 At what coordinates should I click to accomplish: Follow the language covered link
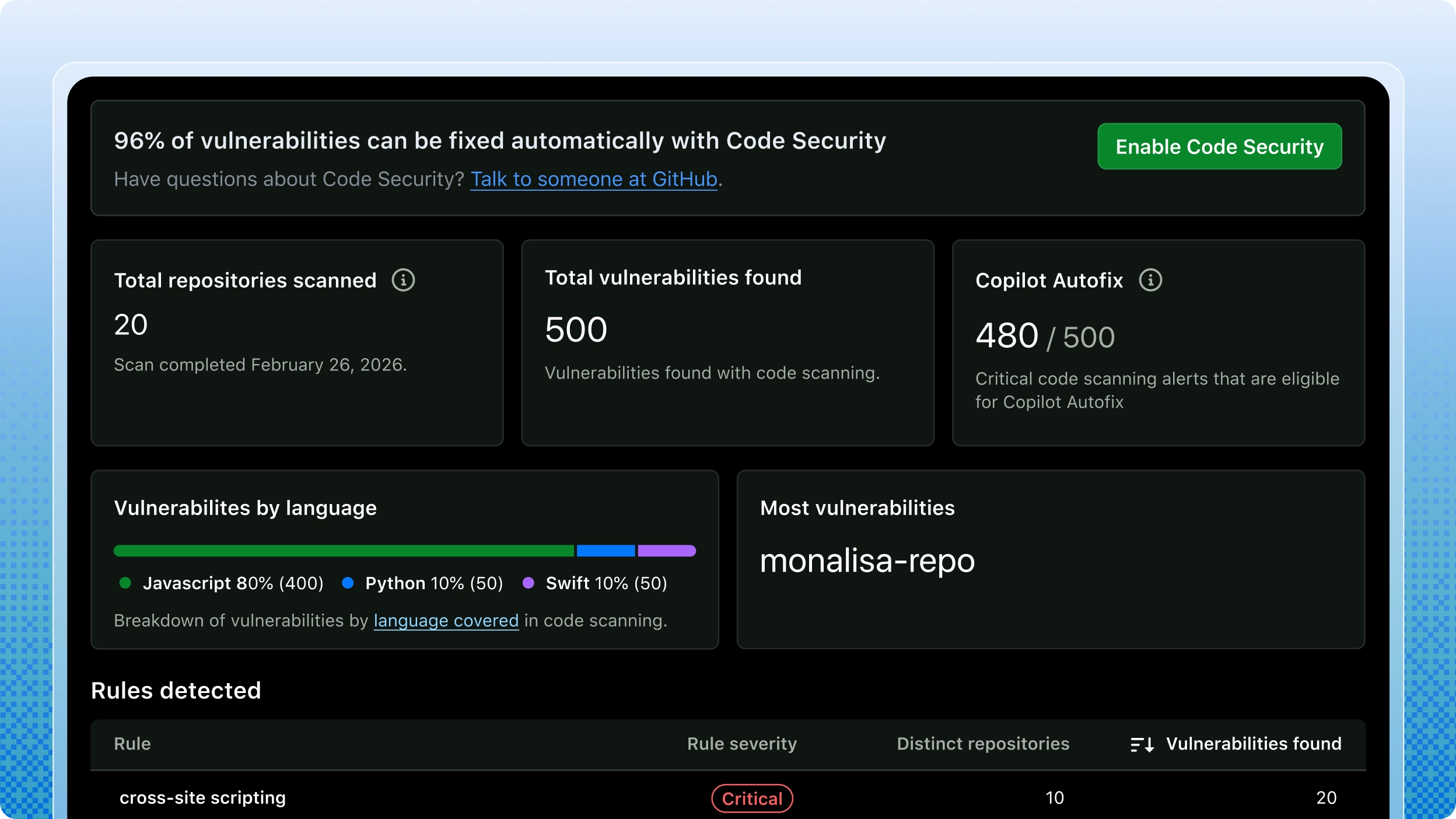coord(446,621)
